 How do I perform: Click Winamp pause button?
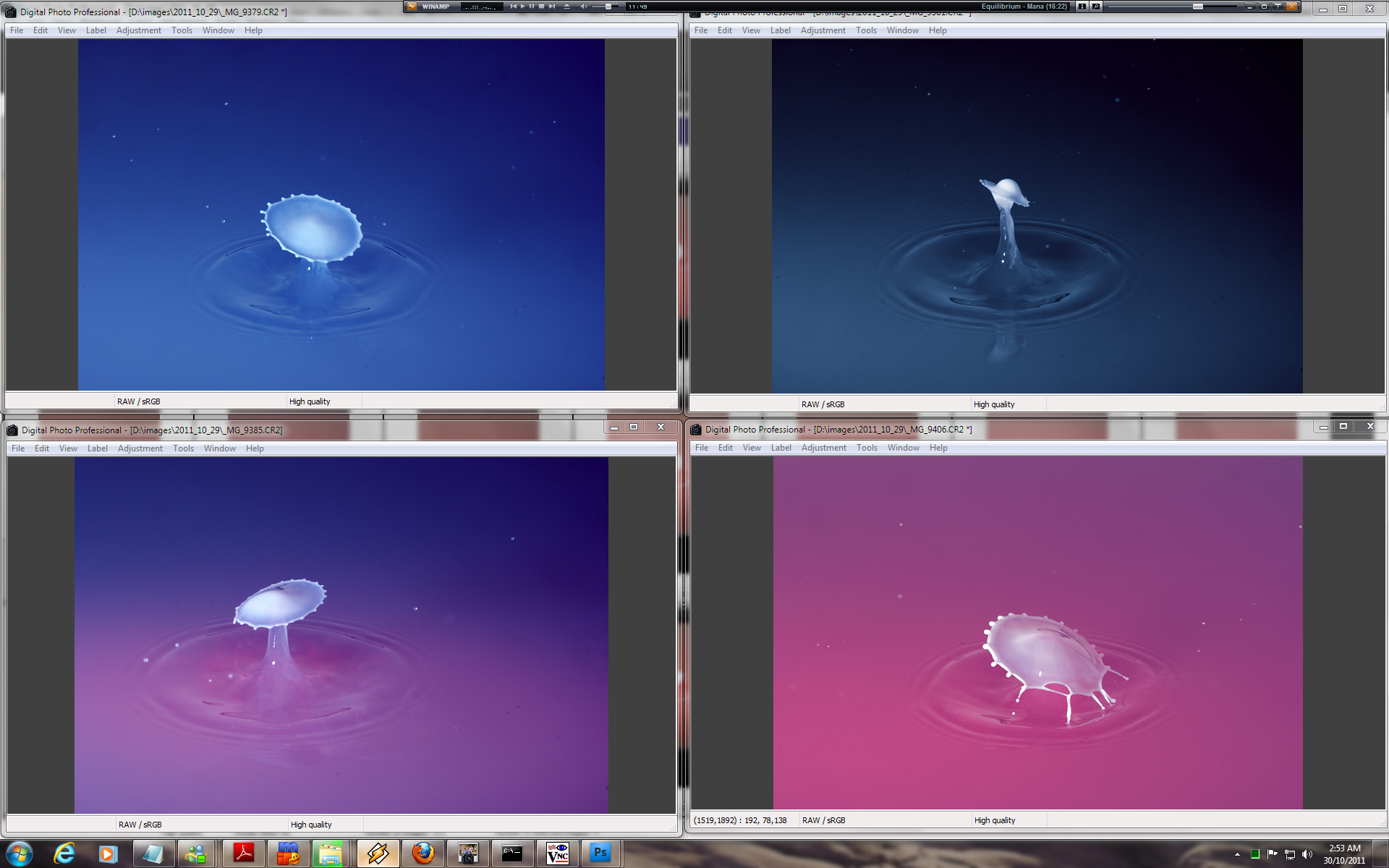click(x=532, y=6)
